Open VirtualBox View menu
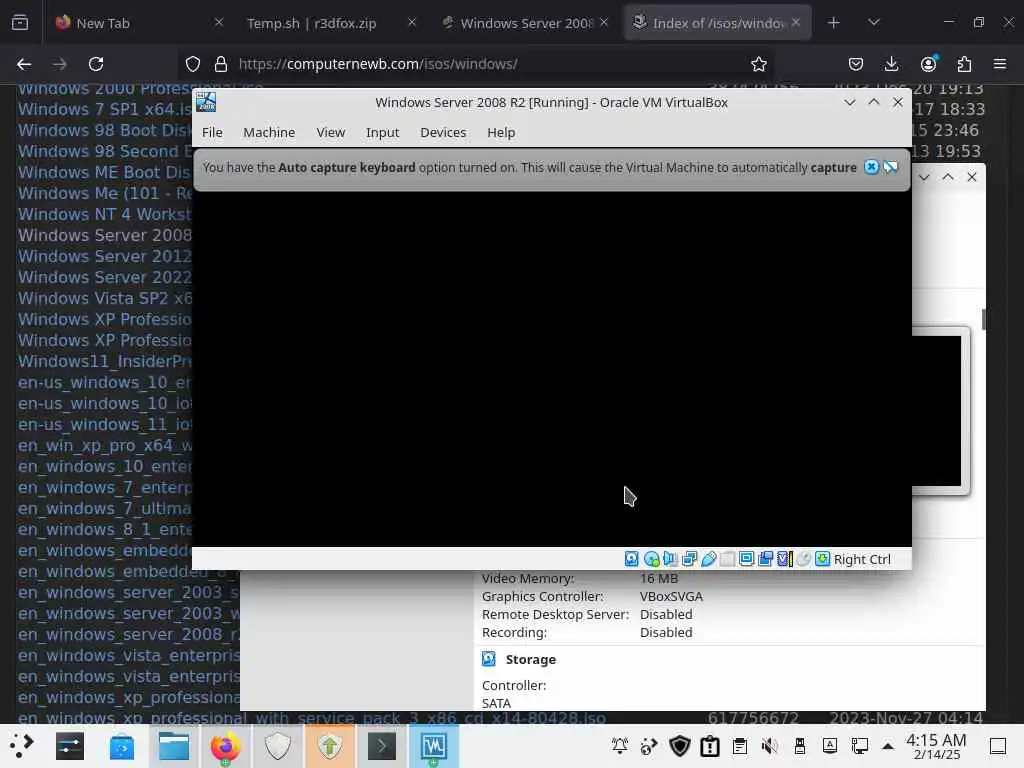 [x=330, y=133]
